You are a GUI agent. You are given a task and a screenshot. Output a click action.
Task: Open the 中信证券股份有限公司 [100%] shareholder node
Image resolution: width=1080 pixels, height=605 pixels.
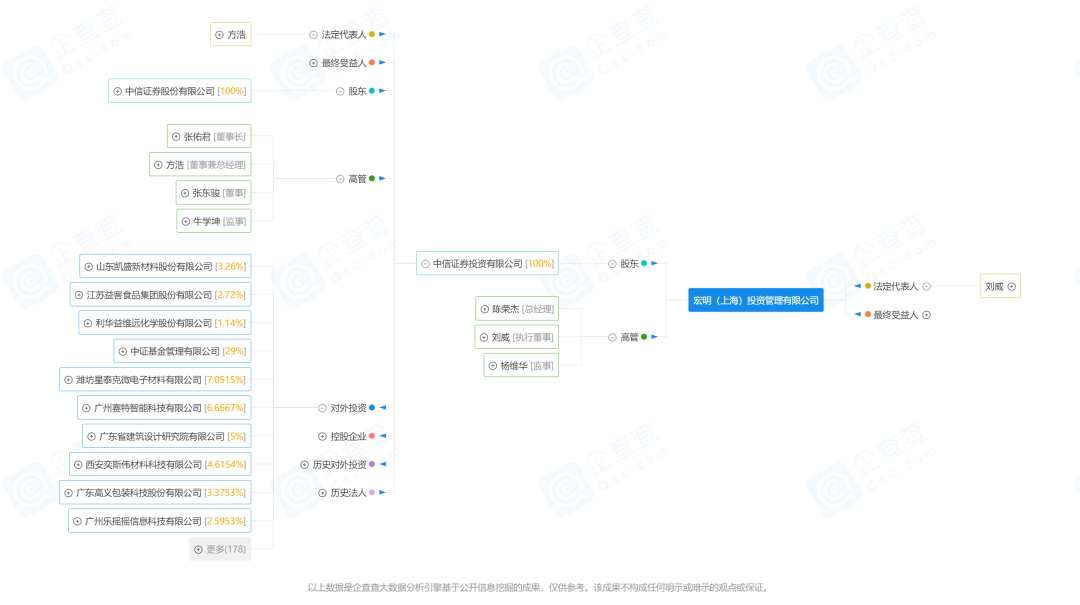(x=180, y=91)
